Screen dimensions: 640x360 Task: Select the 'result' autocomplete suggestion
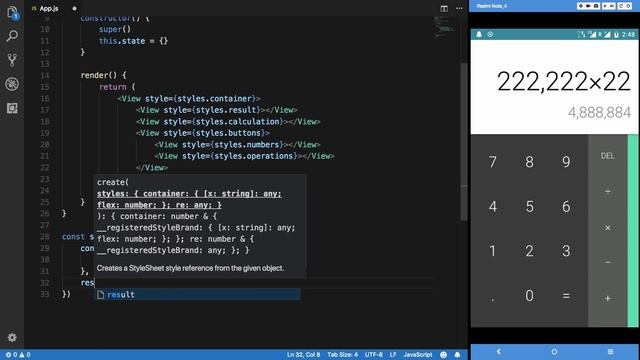click(x=198, y=294)
